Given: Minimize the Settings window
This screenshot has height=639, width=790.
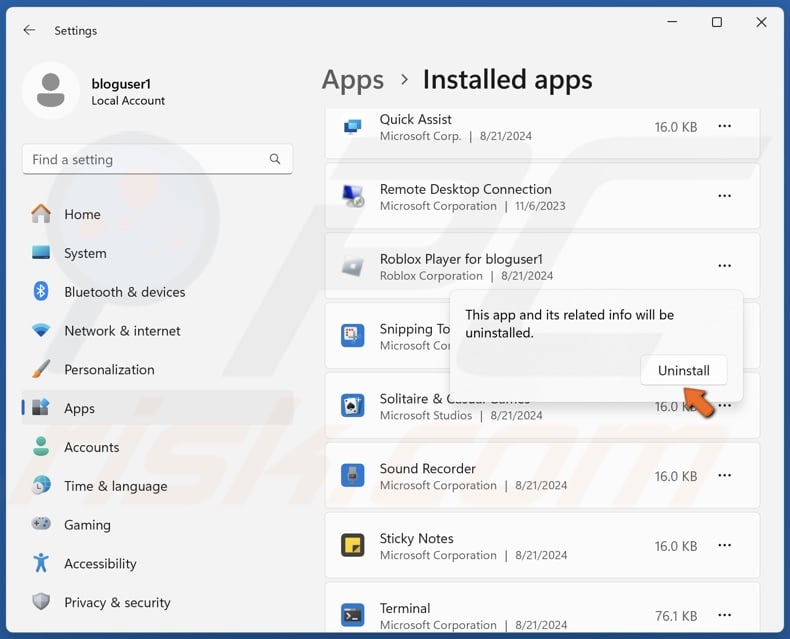Looking at the screenshot, I should click(x=672, y=22).
